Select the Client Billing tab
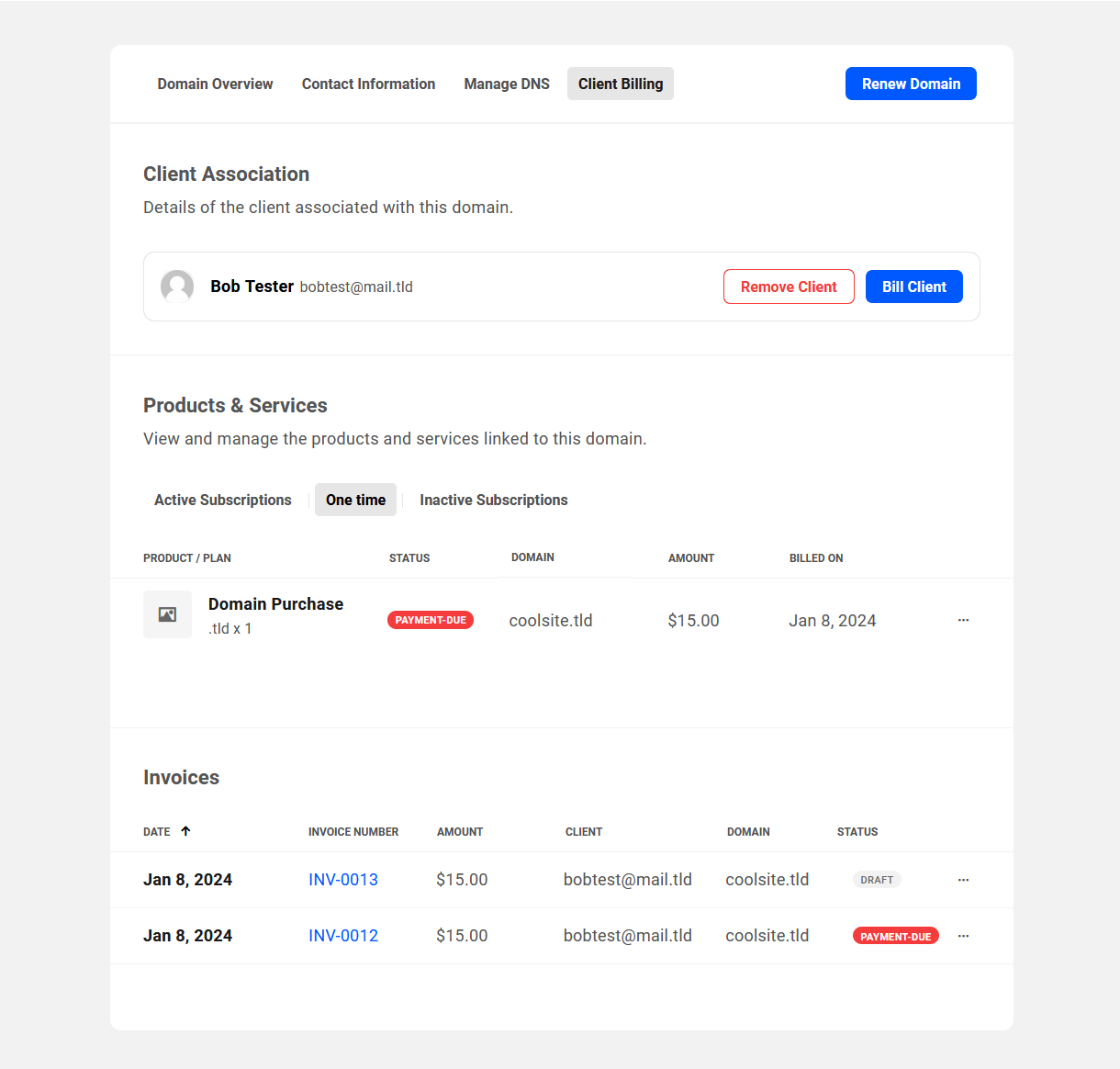The image size is (1120, 1069). (x=620, y=84)
